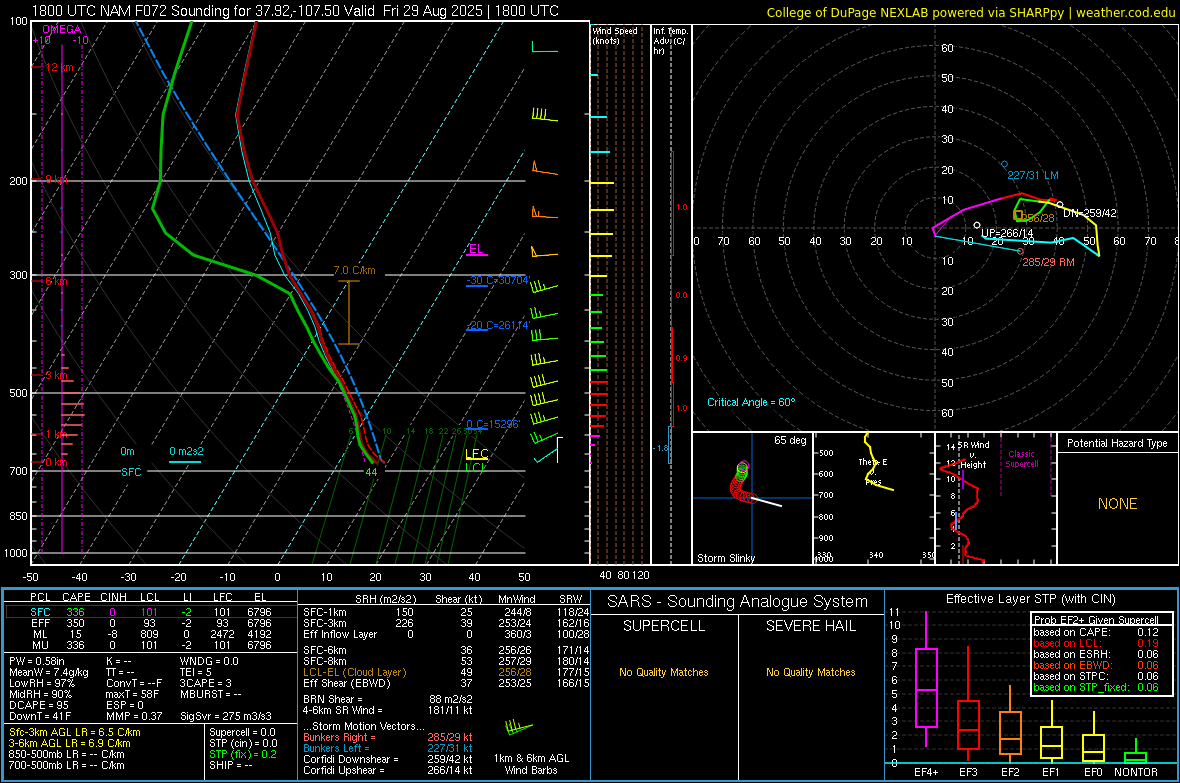Click No Quality Matches under SEVERE HAIL

click(810, 672)
